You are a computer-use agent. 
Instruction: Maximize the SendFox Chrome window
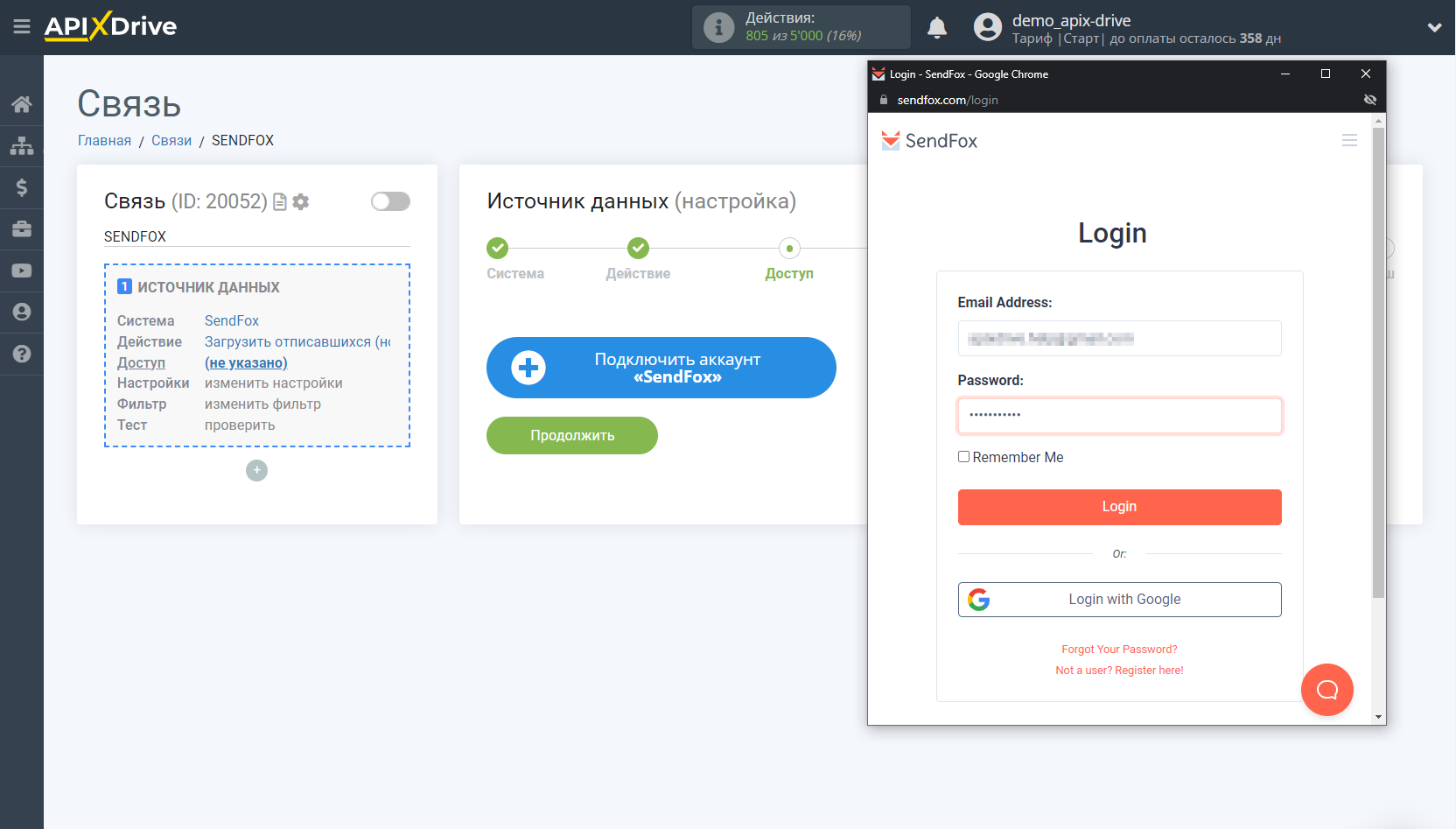pyautogui.click(x=1326, y=74)
